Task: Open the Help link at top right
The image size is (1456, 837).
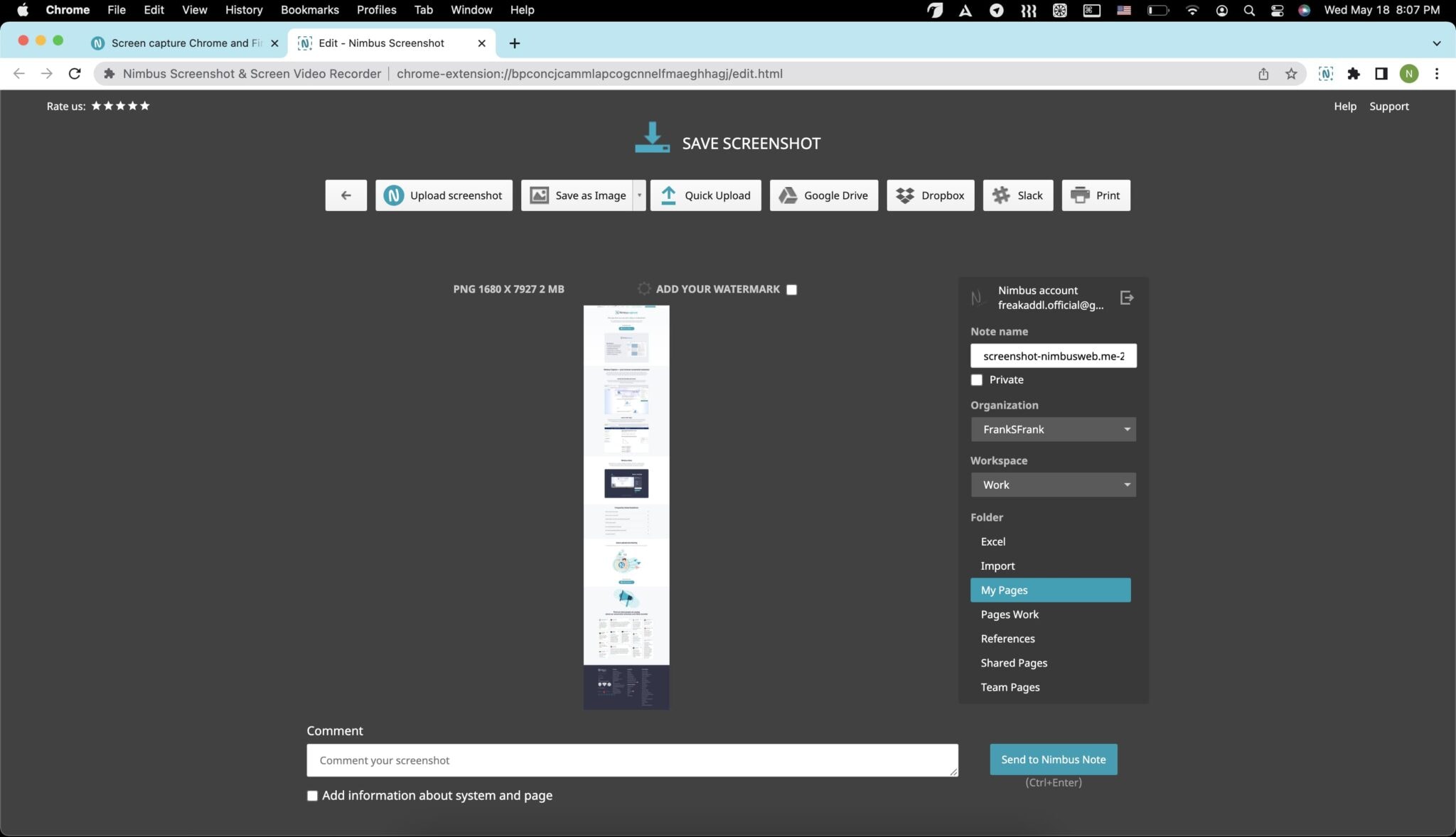Action: [1344, 106]
